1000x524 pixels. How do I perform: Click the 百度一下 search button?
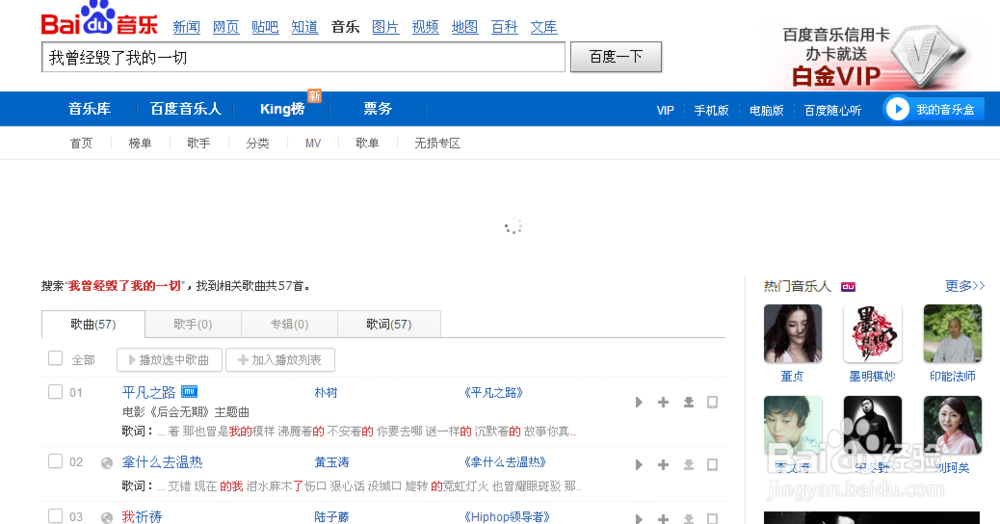(x=615, y=57)
